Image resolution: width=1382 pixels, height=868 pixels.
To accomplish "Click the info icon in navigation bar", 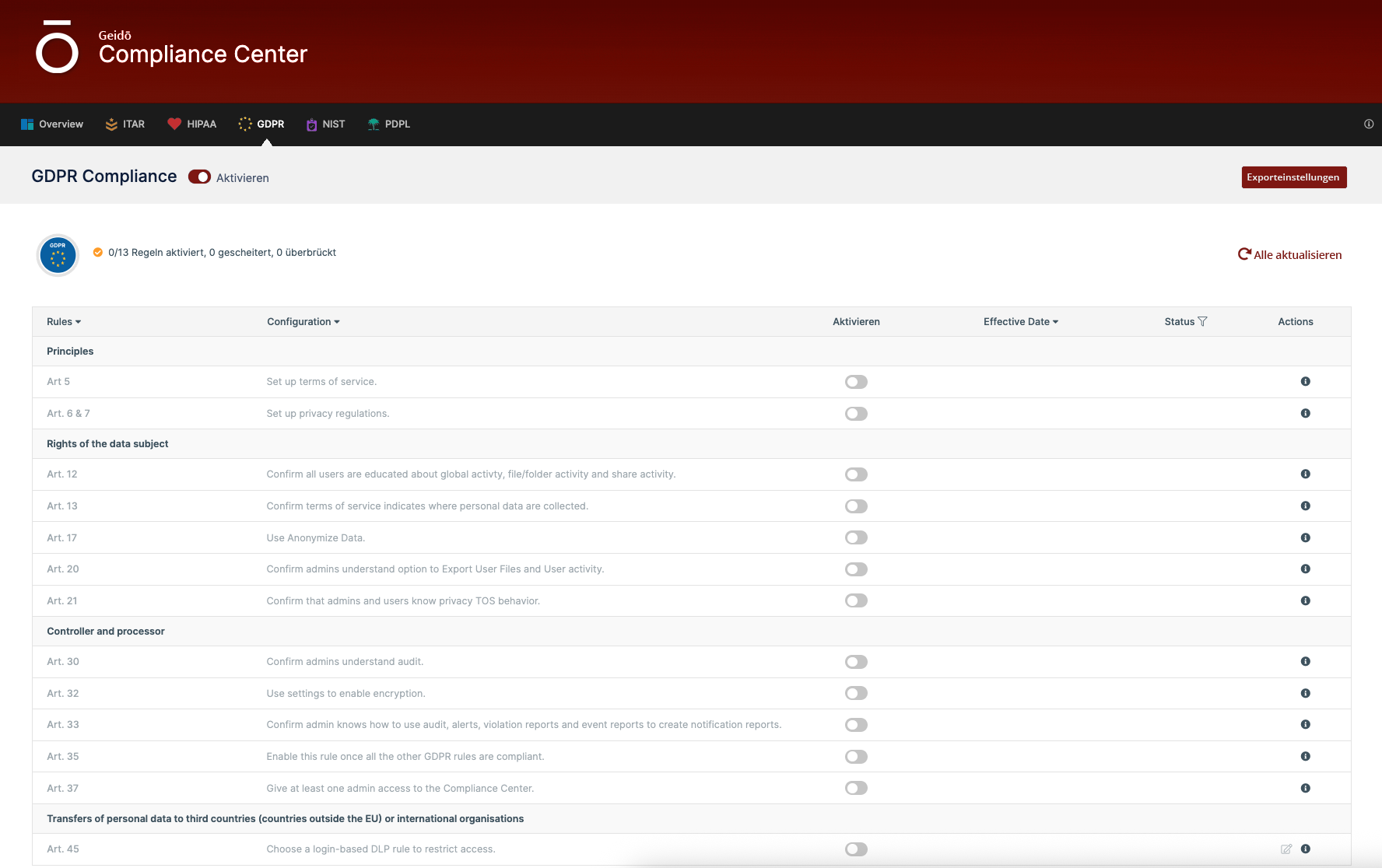I will tap(1368, 124).
